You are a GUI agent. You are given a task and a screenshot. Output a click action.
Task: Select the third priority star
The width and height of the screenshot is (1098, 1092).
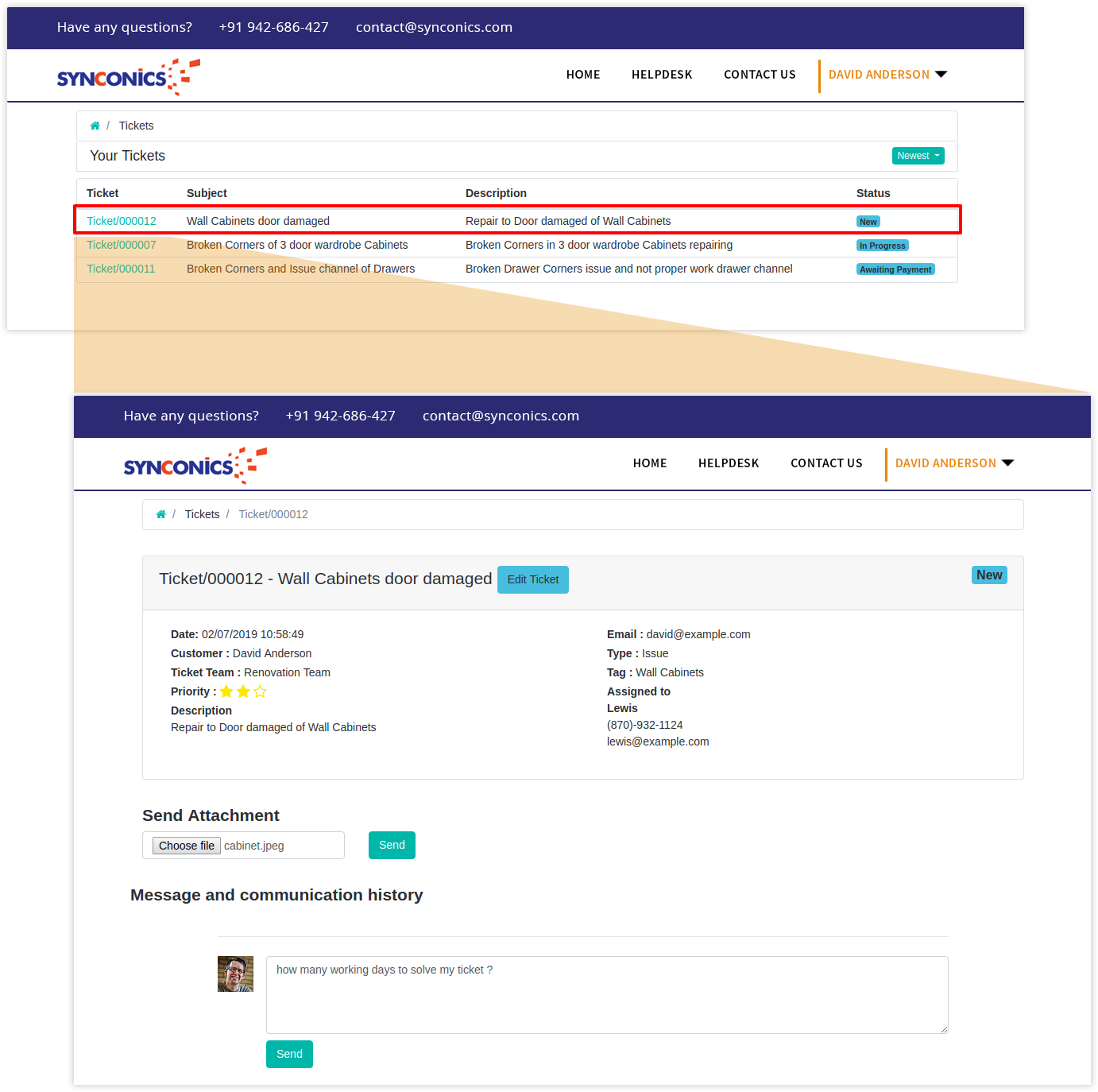[x=260, y=691]
